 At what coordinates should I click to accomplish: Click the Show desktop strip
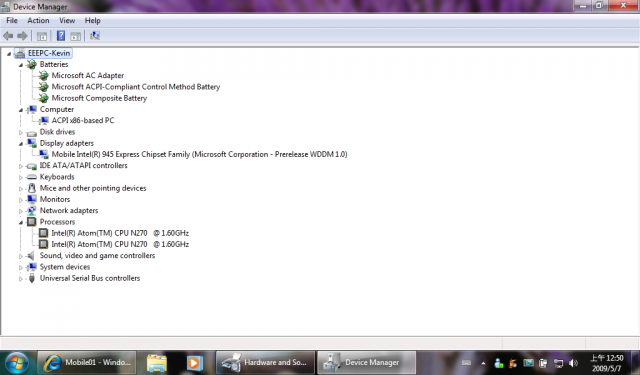636,362
